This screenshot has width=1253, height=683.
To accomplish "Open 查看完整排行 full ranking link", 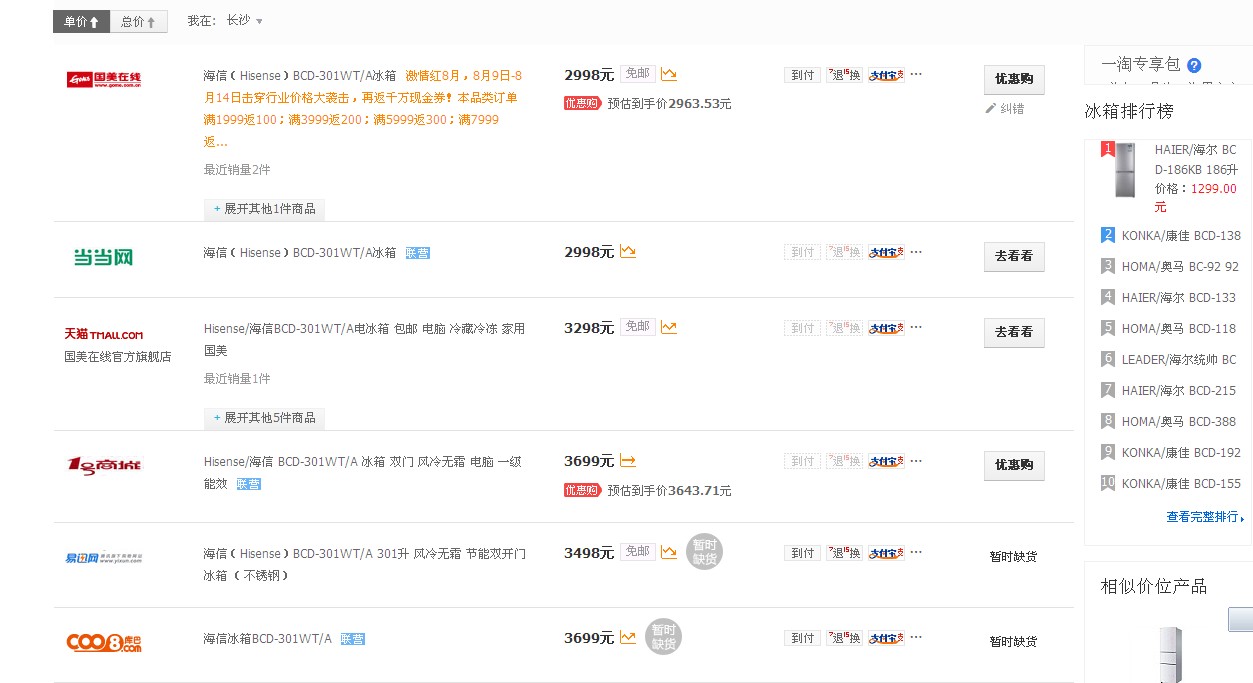I will click(x=1205, y=517).
